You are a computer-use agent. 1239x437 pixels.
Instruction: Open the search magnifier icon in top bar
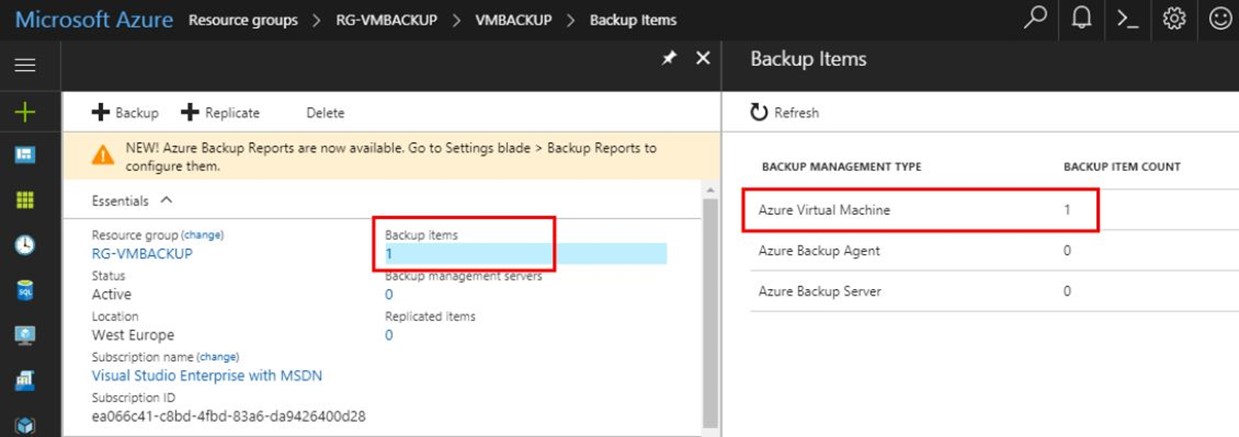(1035, 18)
